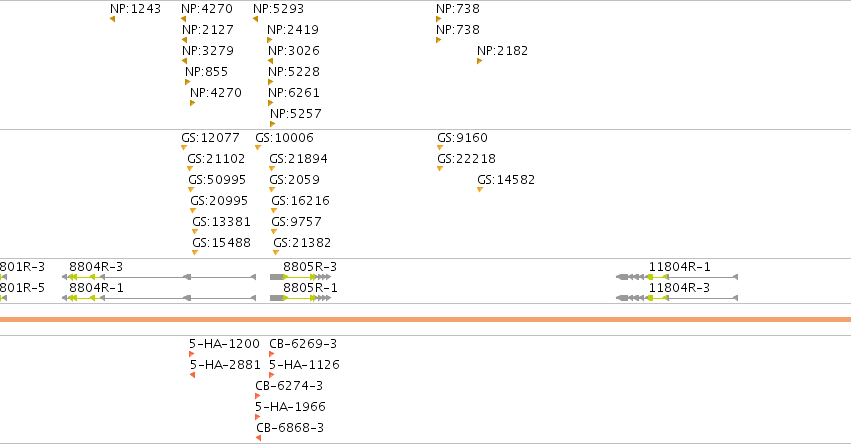Click the 8804R-1 transcript glyph

159,298
